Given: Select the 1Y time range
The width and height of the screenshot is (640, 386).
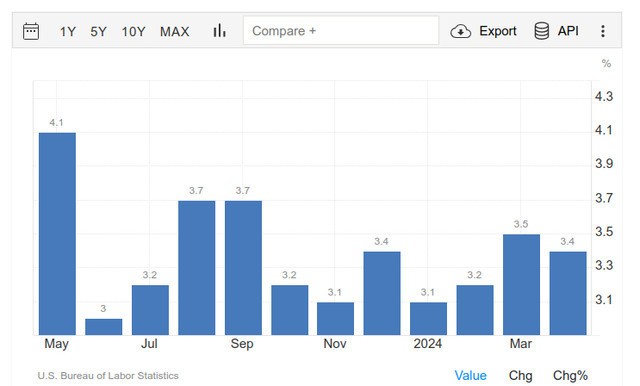Looking at the screenshot, I should [x=68, y=31].
